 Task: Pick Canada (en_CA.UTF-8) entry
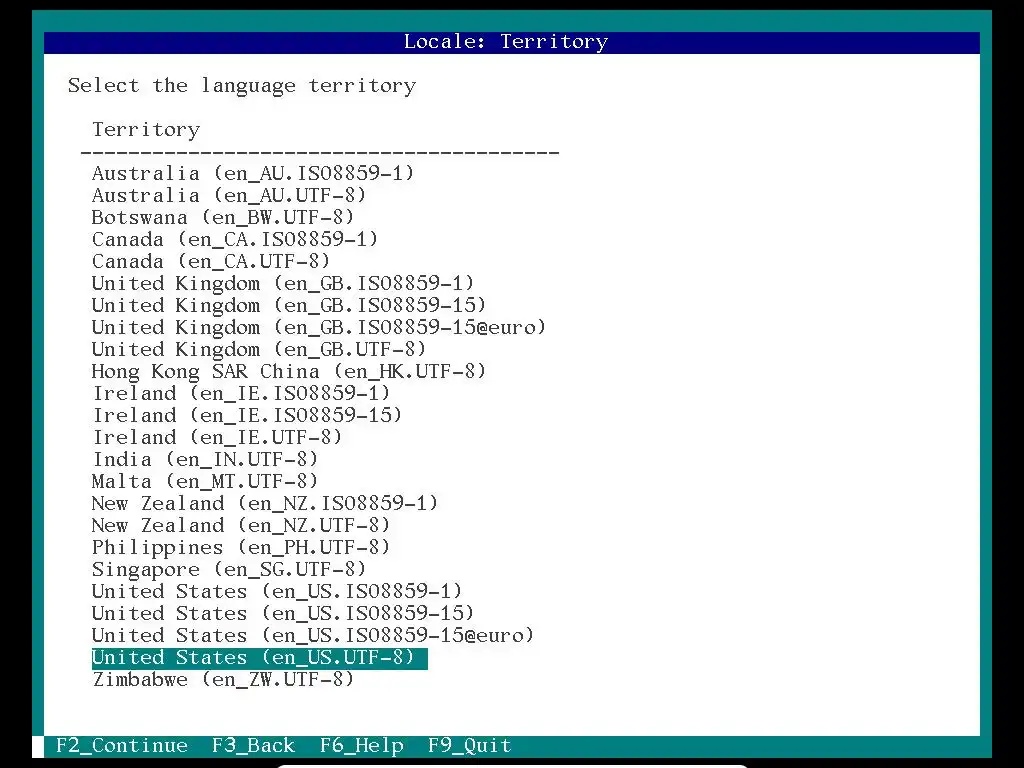(x=211, y=261)
